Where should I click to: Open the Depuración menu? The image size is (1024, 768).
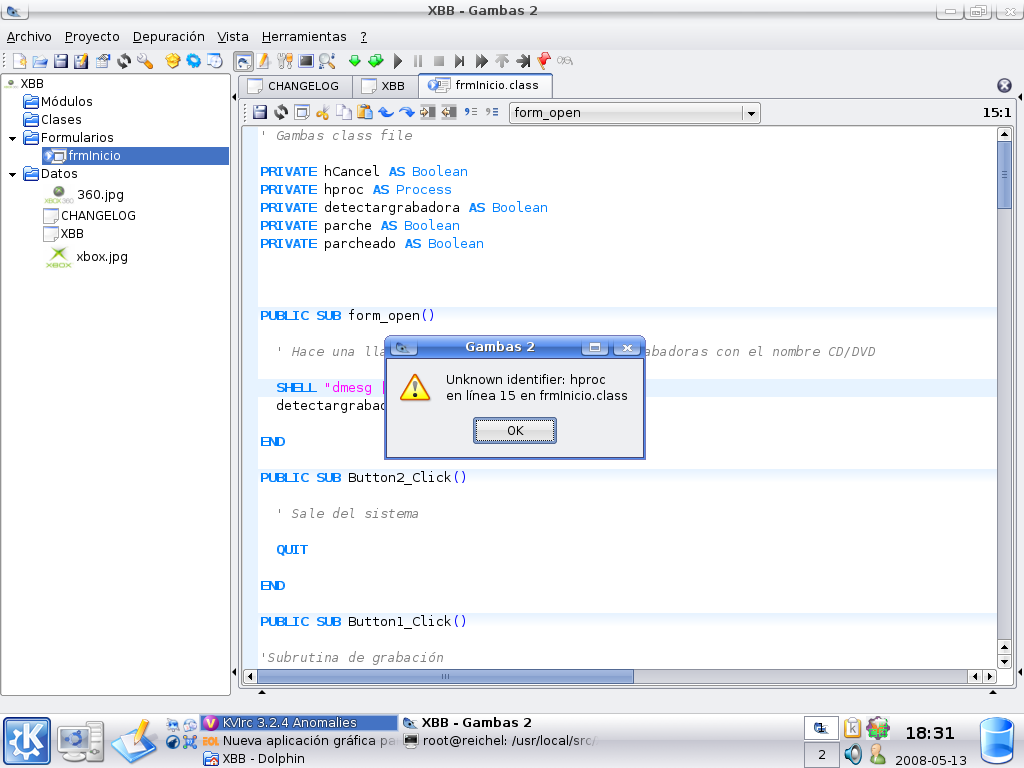coord(168,36)
